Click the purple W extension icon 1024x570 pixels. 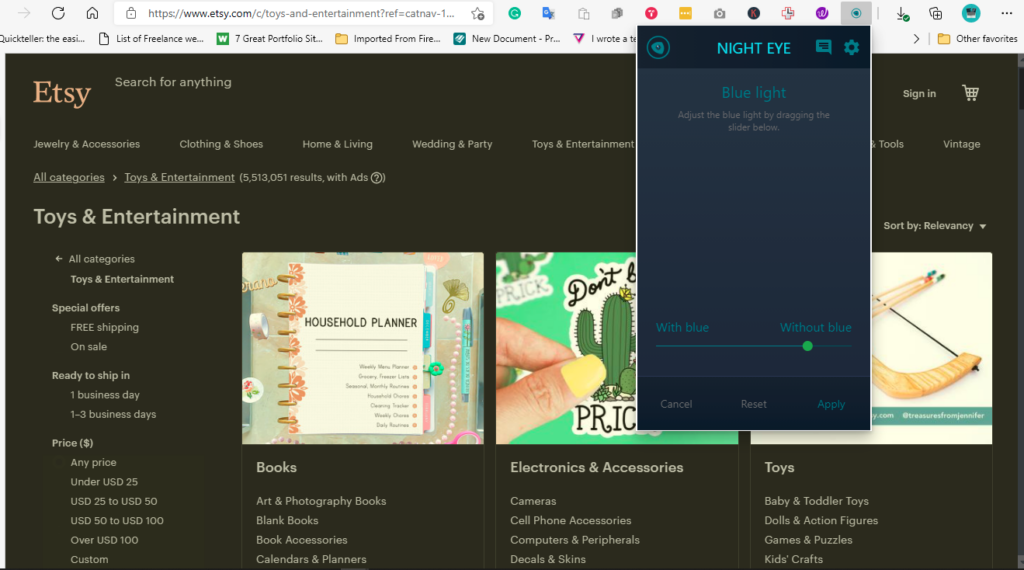pos(822,13)
